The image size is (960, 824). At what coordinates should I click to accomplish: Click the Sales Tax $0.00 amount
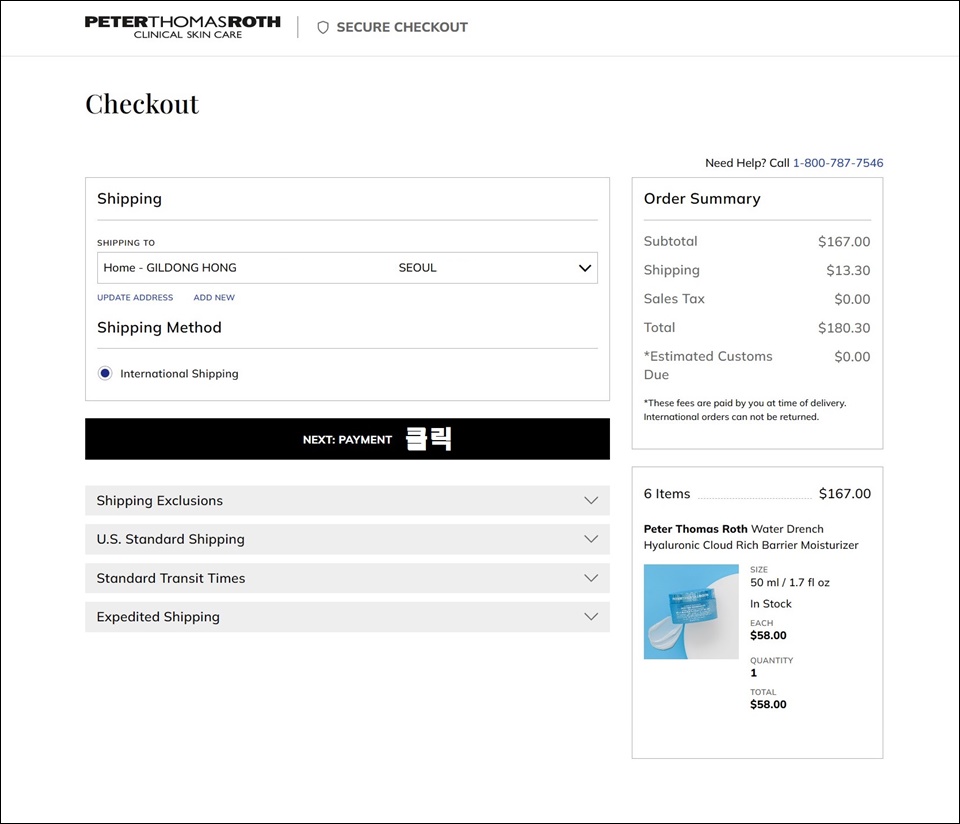click(852, 299)
